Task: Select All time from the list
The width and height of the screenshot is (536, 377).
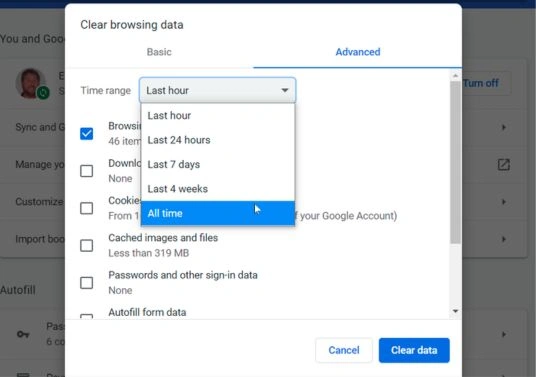Action: point(218,213)
